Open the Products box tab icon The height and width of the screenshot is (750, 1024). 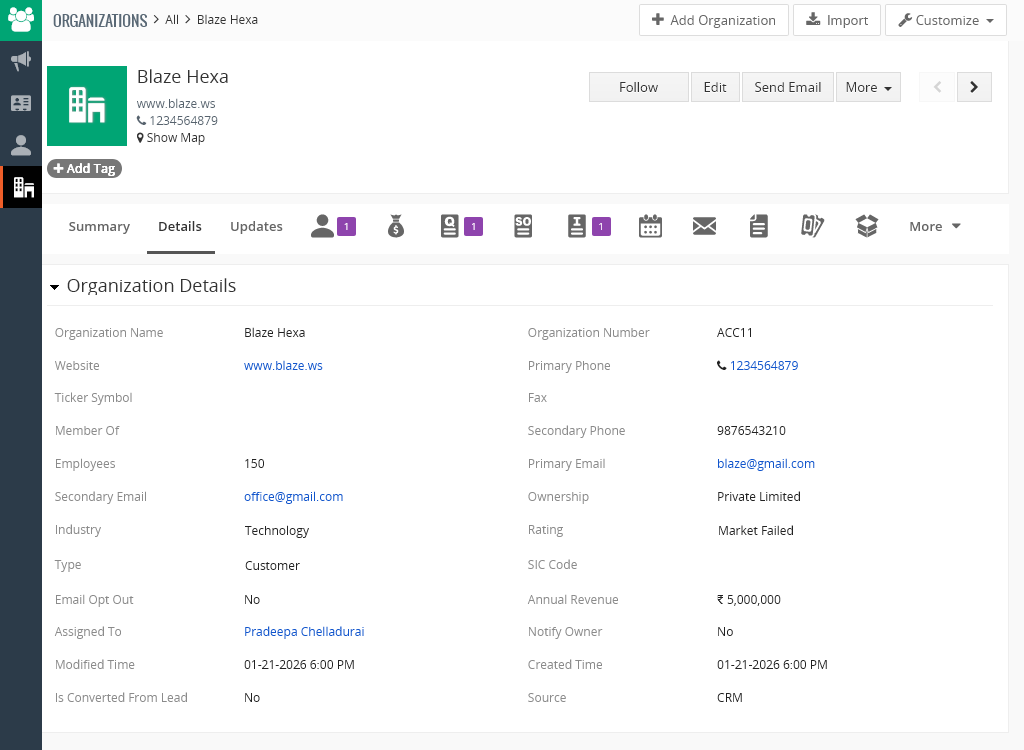pyautogui.click(x=867, y=226)
